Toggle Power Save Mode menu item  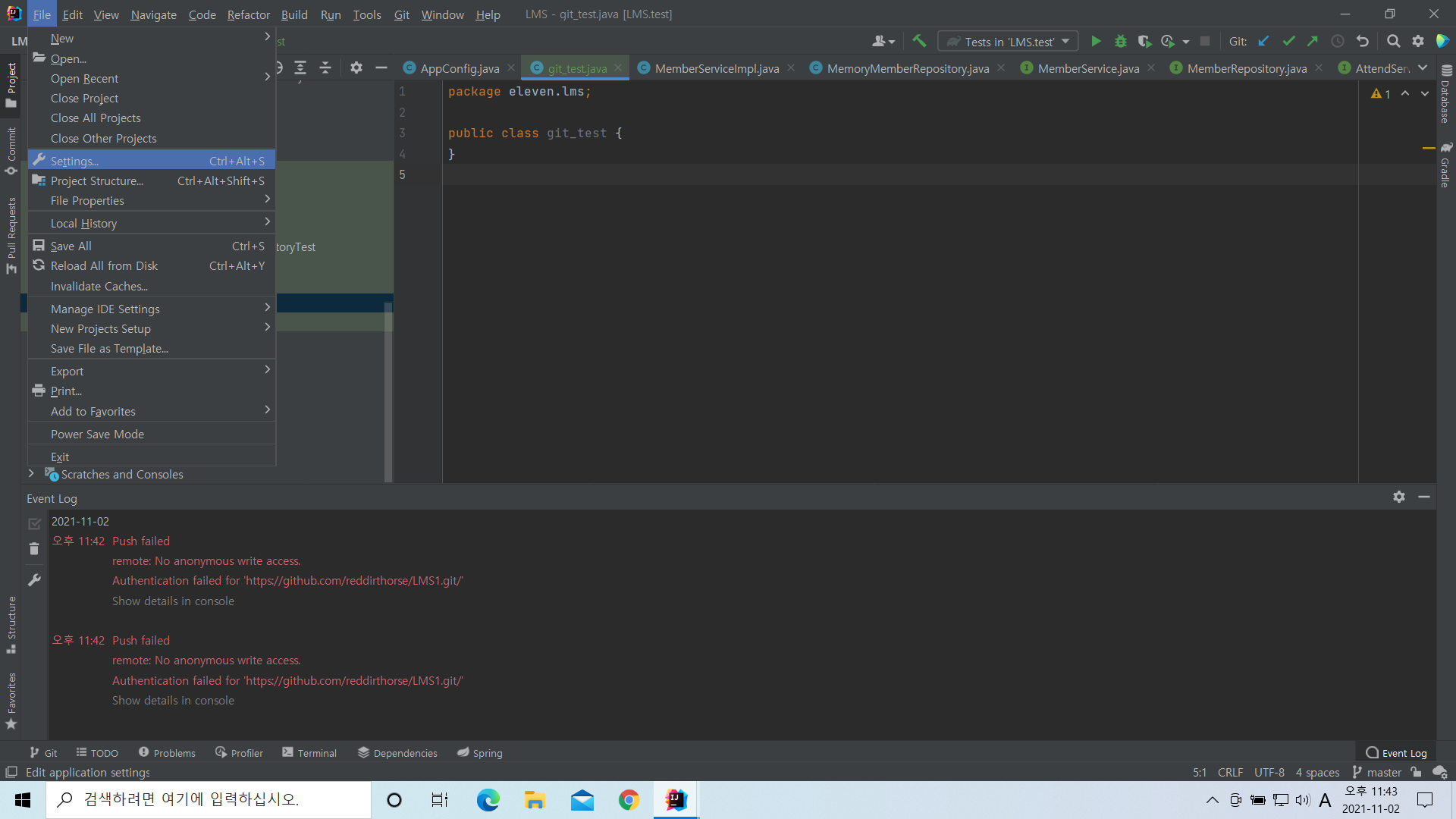(x=97, y=434)
